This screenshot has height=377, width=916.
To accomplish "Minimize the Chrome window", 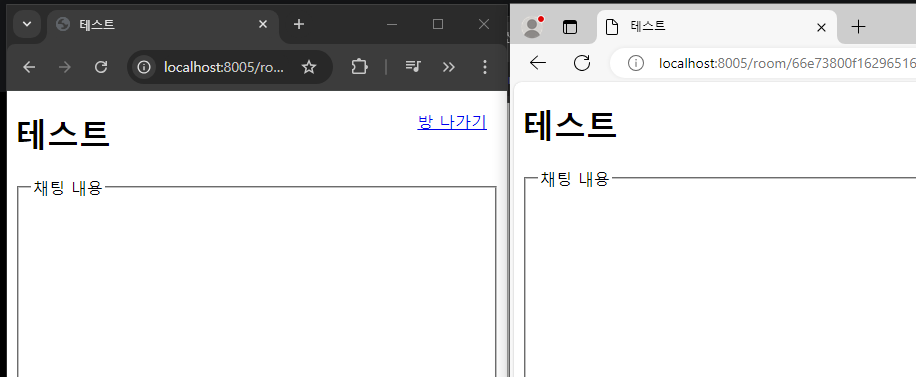I will 393,25.
